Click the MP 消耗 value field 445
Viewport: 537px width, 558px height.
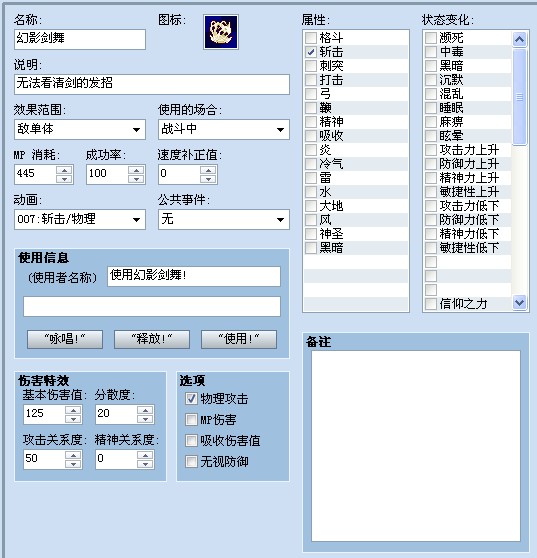click(36, 174)
